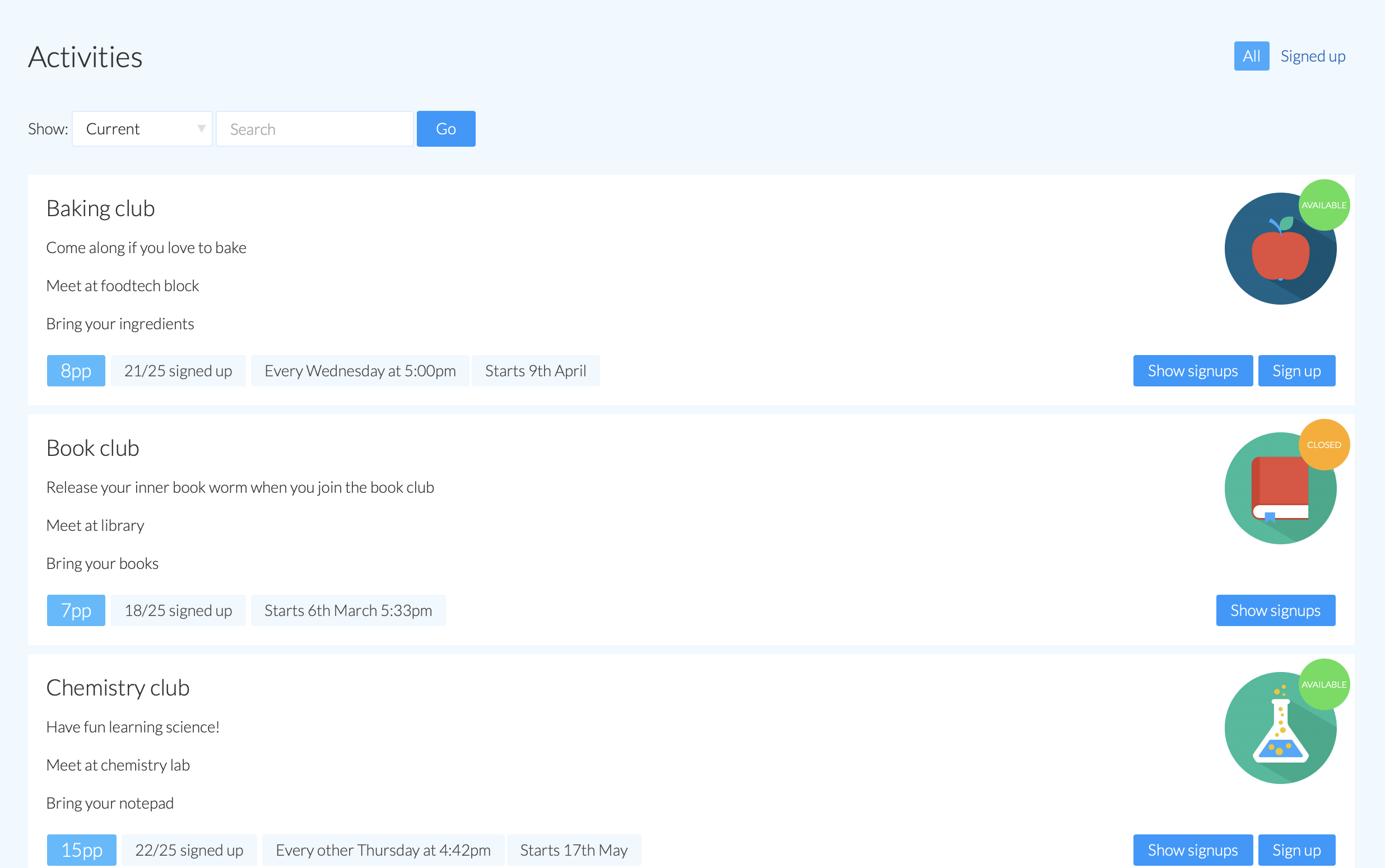Click the 8pp price tag
Viewport: 1385px width, 868px height.
coord(76,371)
